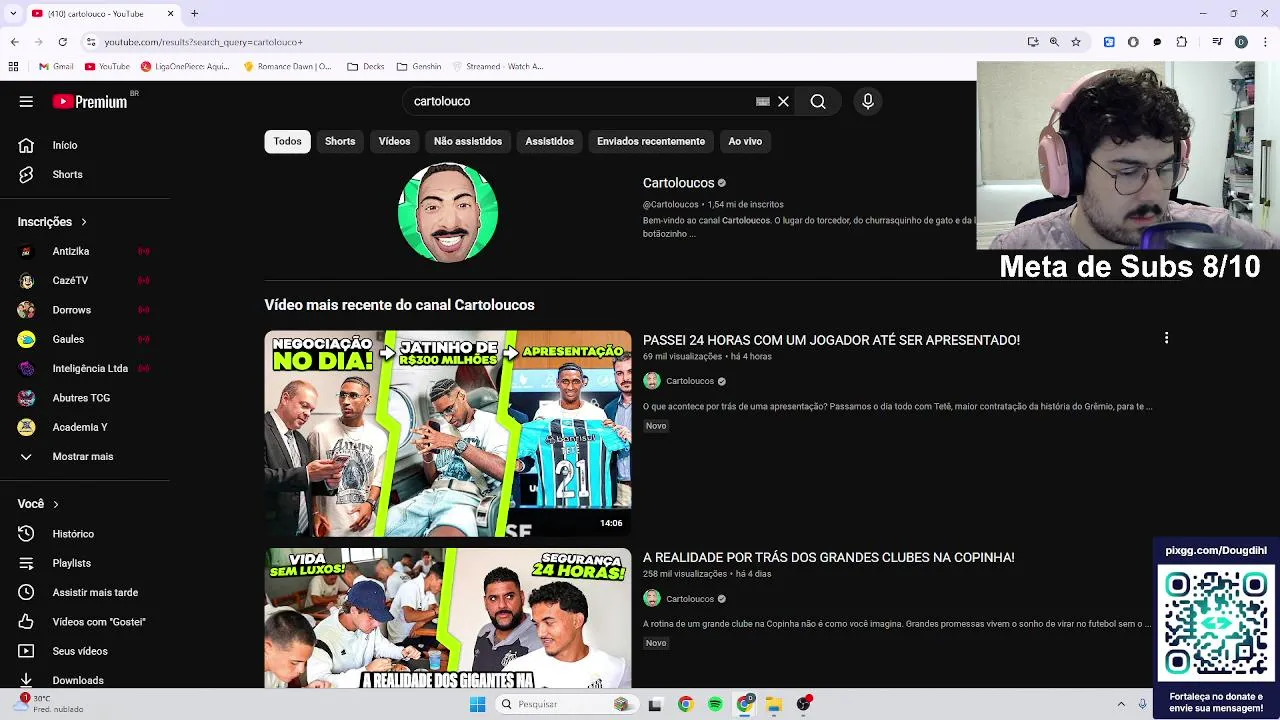The image size is (1280, 720).
Task: Bookmark this page with the star icon
Action: [1076, 42]
